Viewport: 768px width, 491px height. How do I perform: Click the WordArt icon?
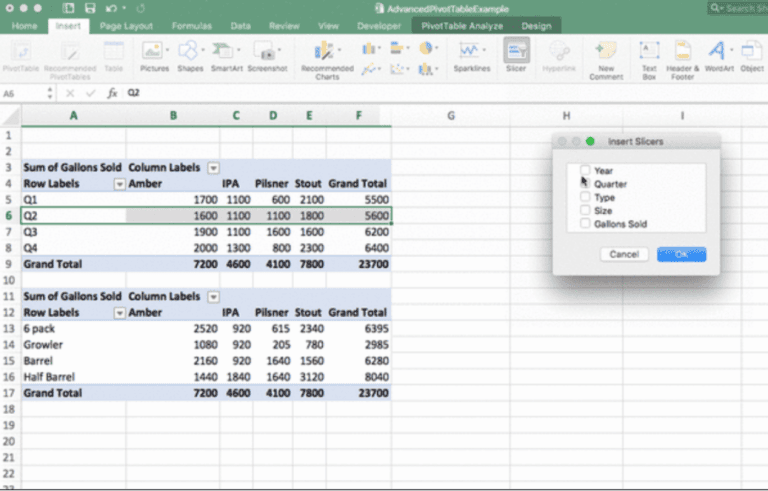pos(716,54)
